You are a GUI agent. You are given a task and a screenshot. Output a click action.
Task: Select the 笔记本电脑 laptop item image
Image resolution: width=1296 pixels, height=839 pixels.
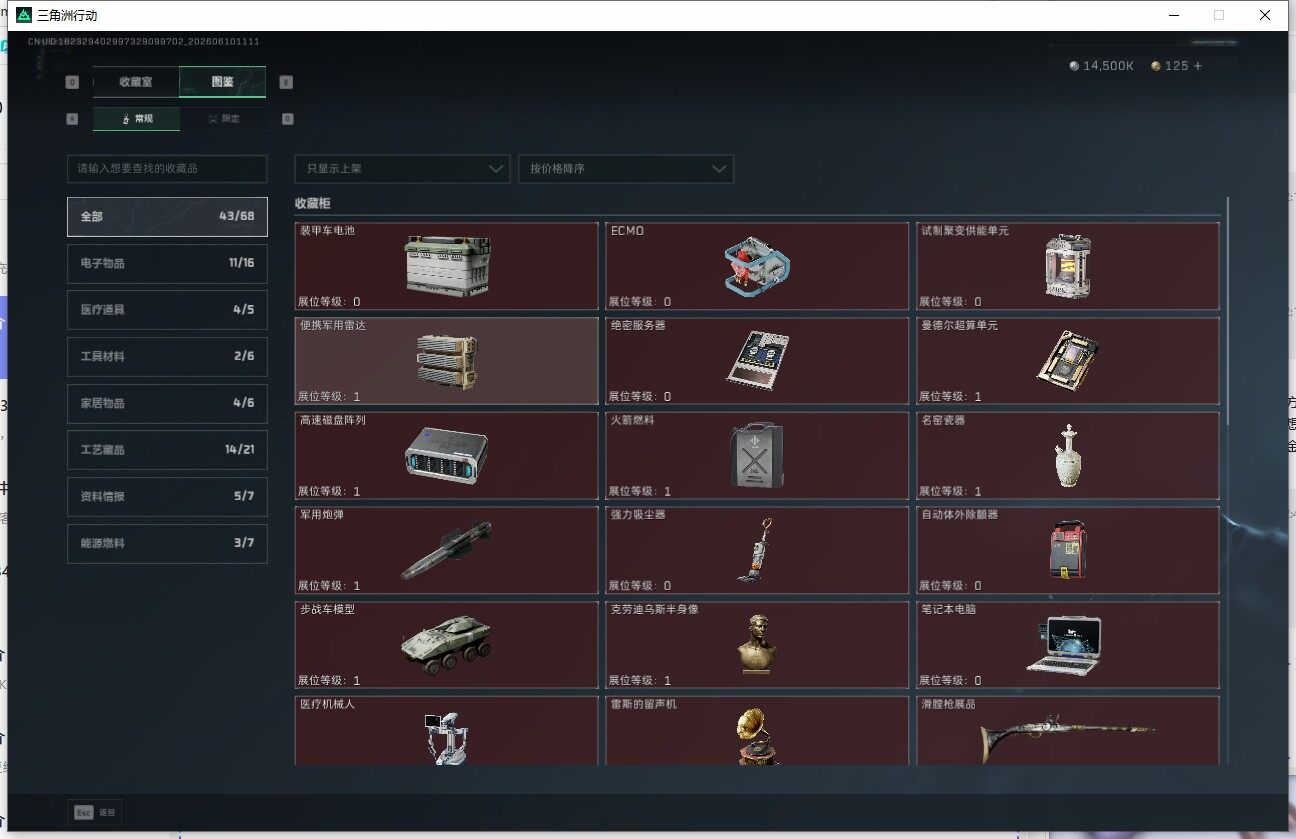[1066, 645]
